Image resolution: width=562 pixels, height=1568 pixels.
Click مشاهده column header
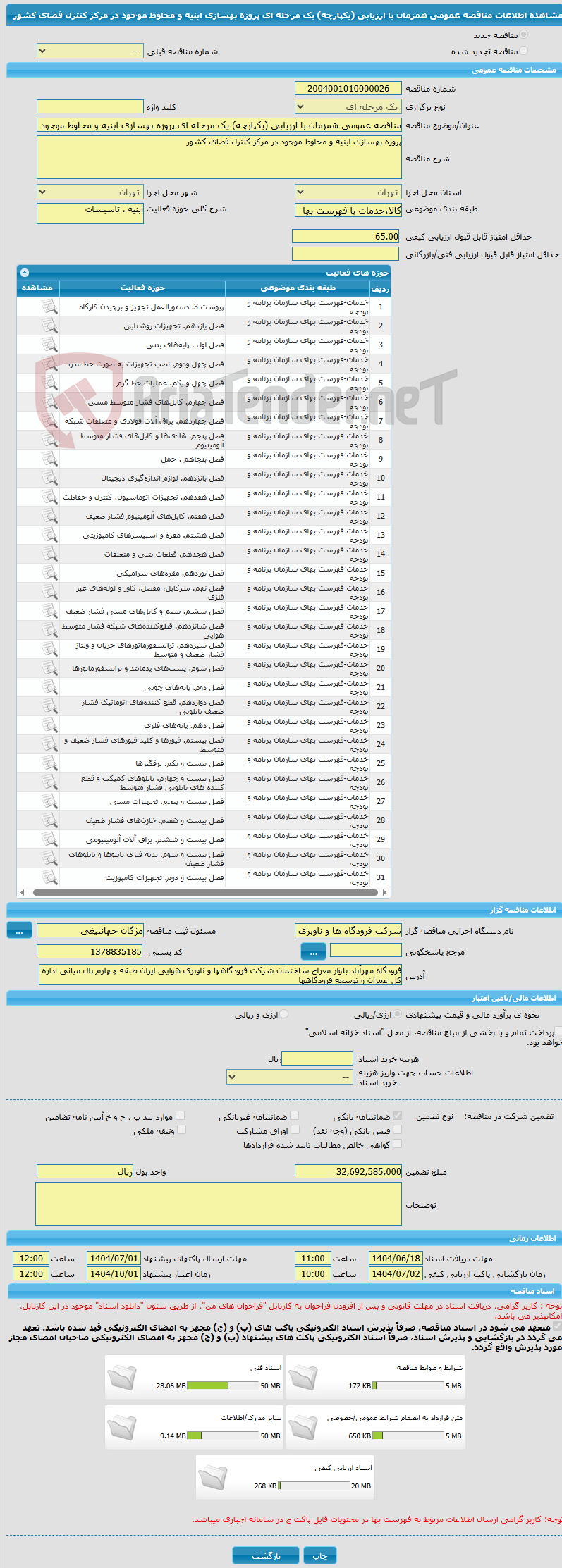pyautogui.click(x=38, y=288)
